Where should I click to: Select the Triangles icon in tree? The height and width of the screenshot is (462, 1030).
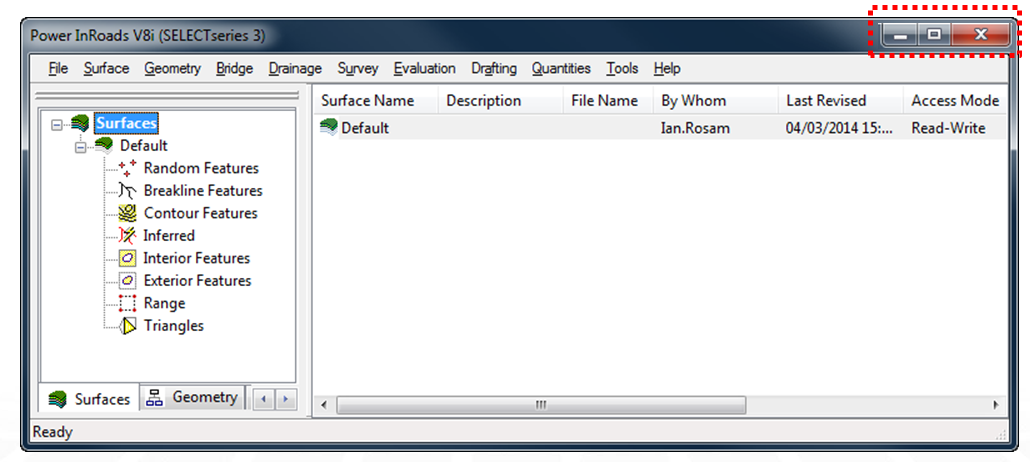coord(128,325)
